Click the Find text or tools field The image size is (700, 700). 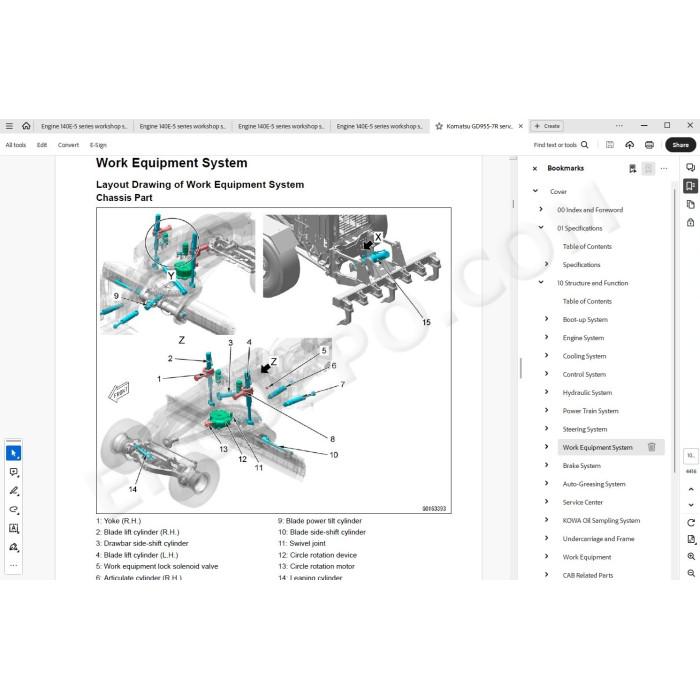click(x=555, y=145)
